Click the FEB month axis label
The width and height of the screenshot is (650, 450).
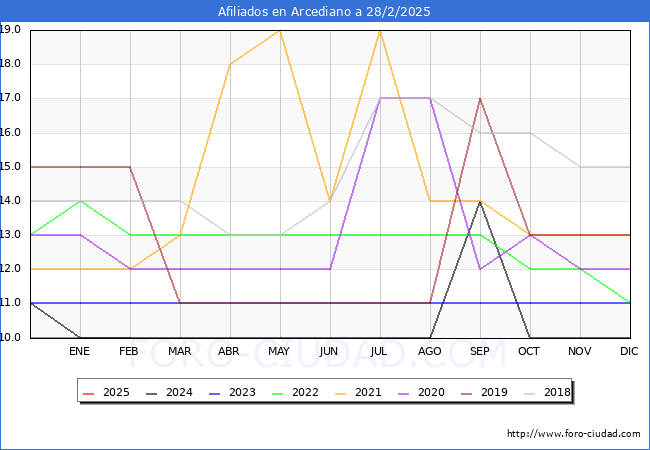tap(129, 351)
